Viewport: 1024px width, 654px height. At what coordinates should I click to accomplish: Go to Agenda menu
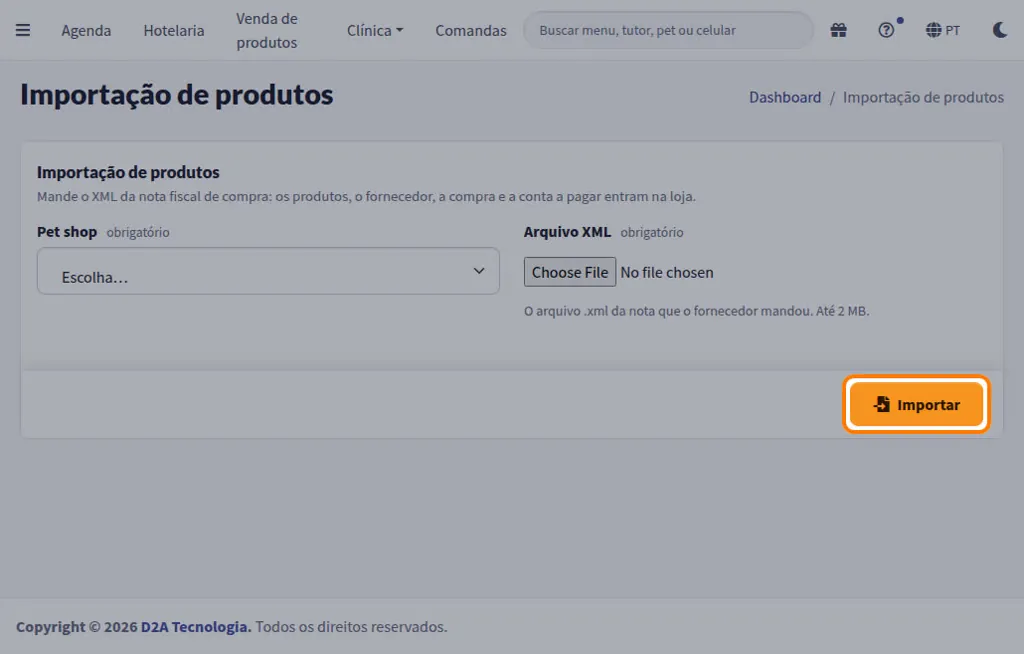coord(86,31)
